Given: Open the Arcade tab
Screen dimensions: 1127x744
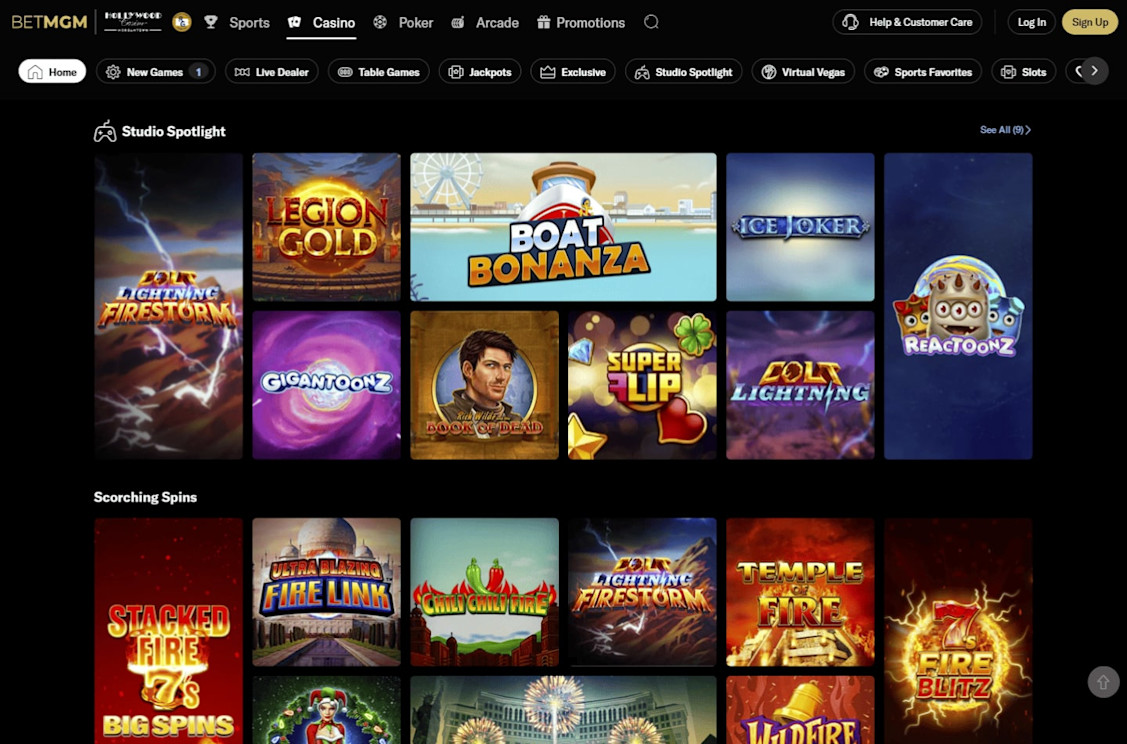Looking at the screenshot, I should click(484, 23).
